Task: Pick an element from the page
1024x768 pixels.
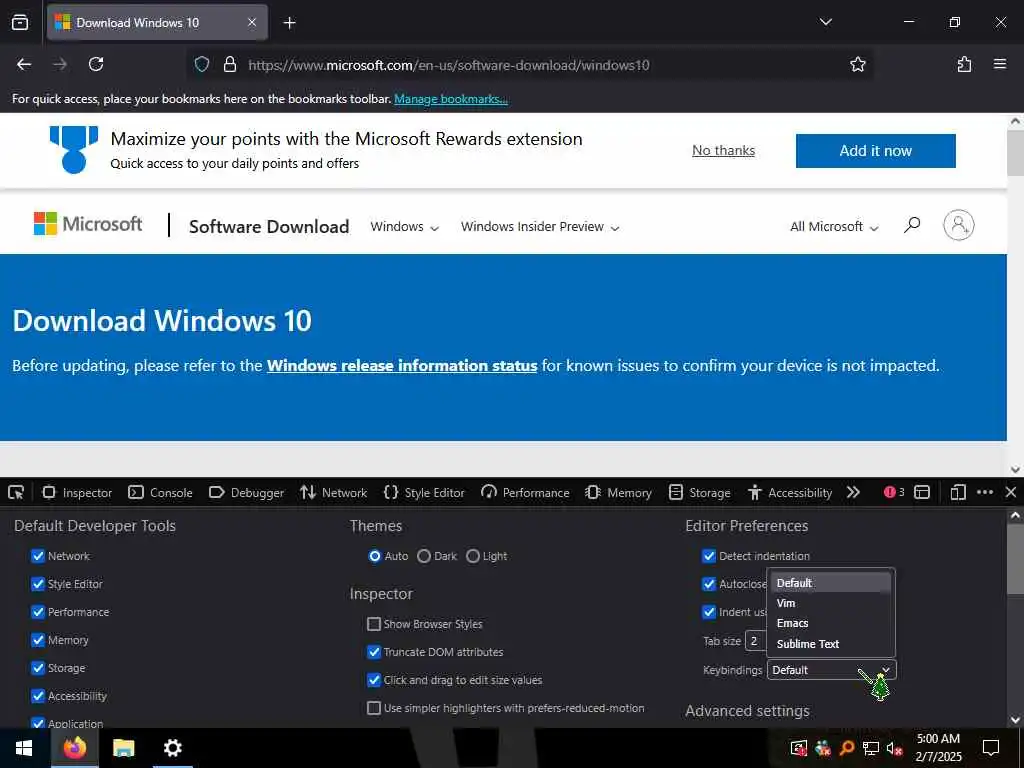Action: [16, 492]
